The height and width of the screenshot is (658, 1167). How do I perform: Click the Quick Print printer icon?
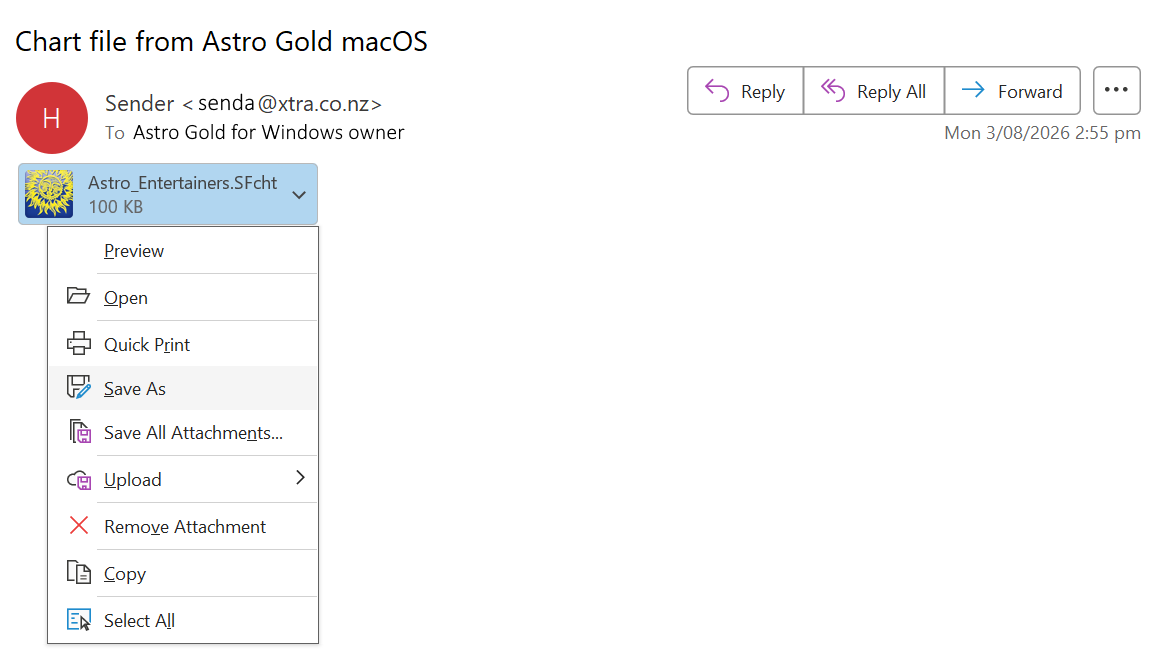79,343
